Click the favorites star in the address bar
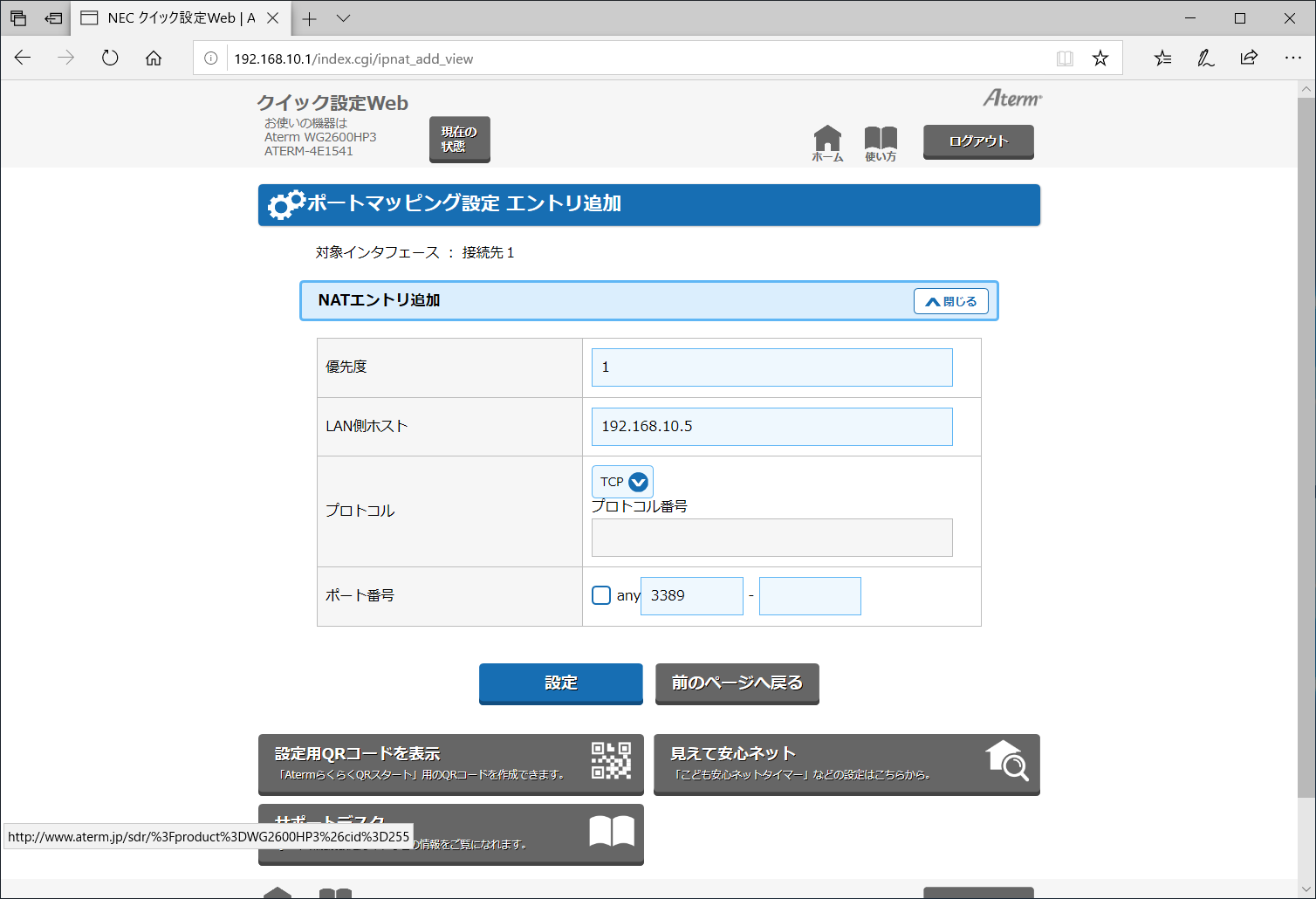The image size is (1316, 899). tap(1100, 58)
